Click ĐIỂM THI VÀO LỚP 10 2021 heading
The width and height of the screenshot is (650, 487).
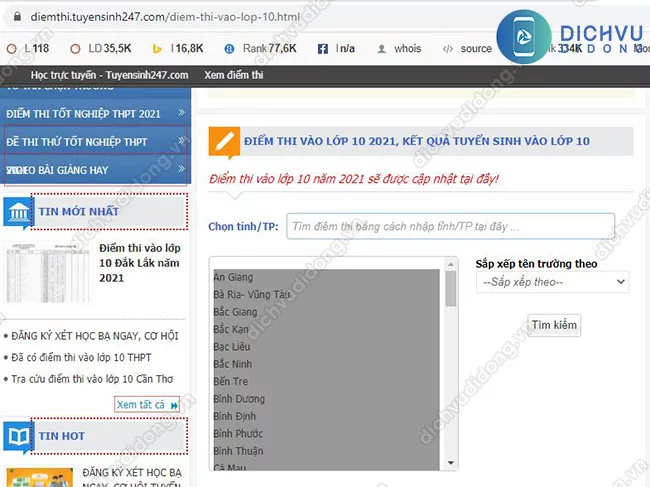(416, 141)
